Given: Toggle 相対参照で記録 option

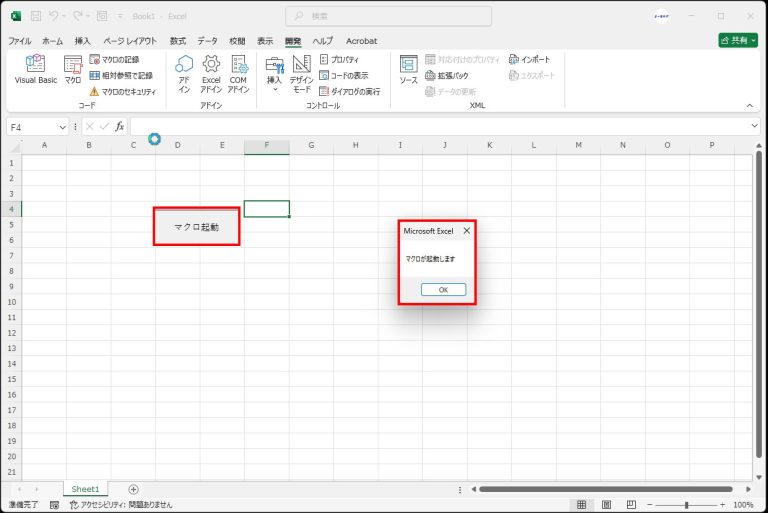Looking at the screenshot, I should click(120, 75).
